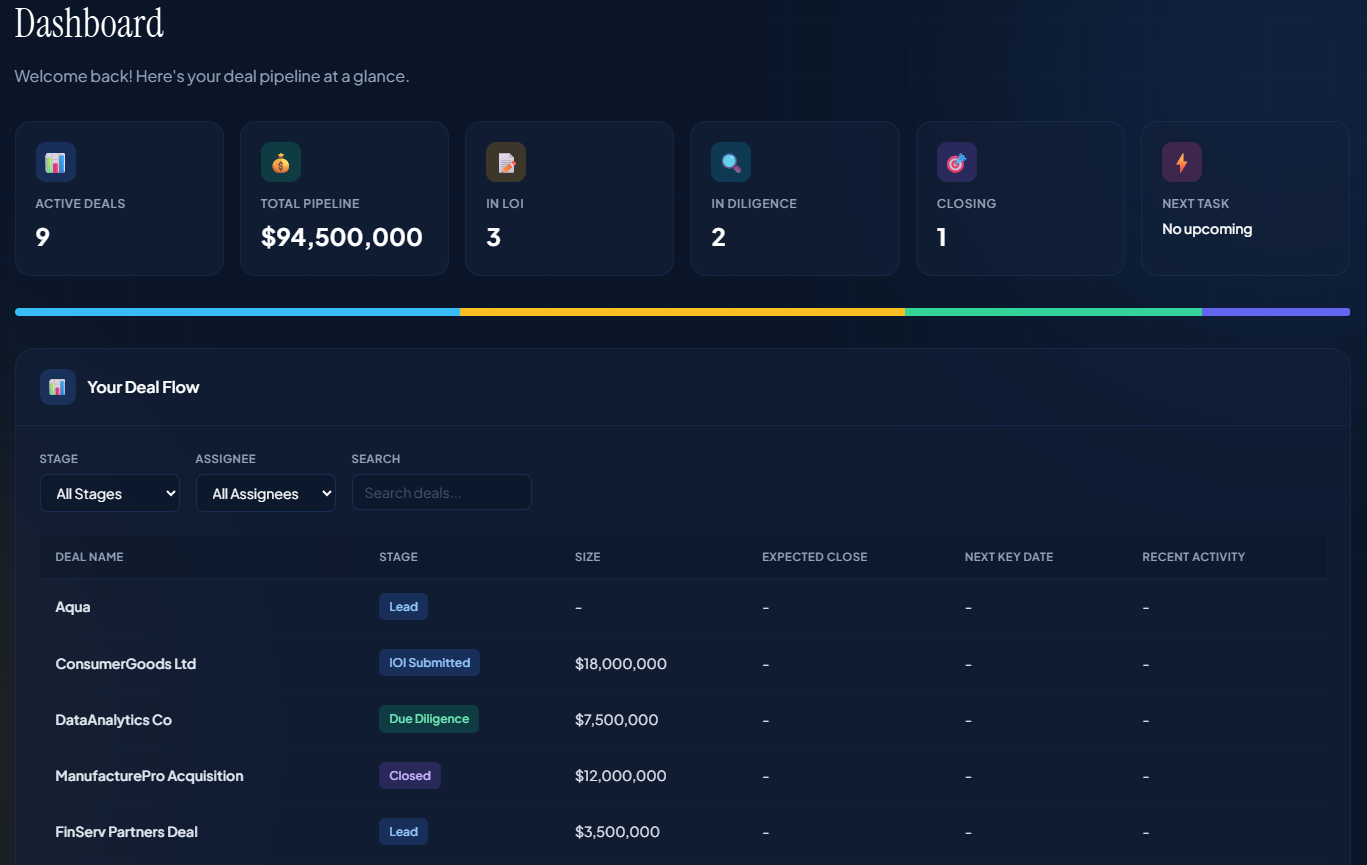Image resolution: width=1367 pixels, height=865 pixels.
Task: Sort by Deal Name column header
Action: (90, 557)
